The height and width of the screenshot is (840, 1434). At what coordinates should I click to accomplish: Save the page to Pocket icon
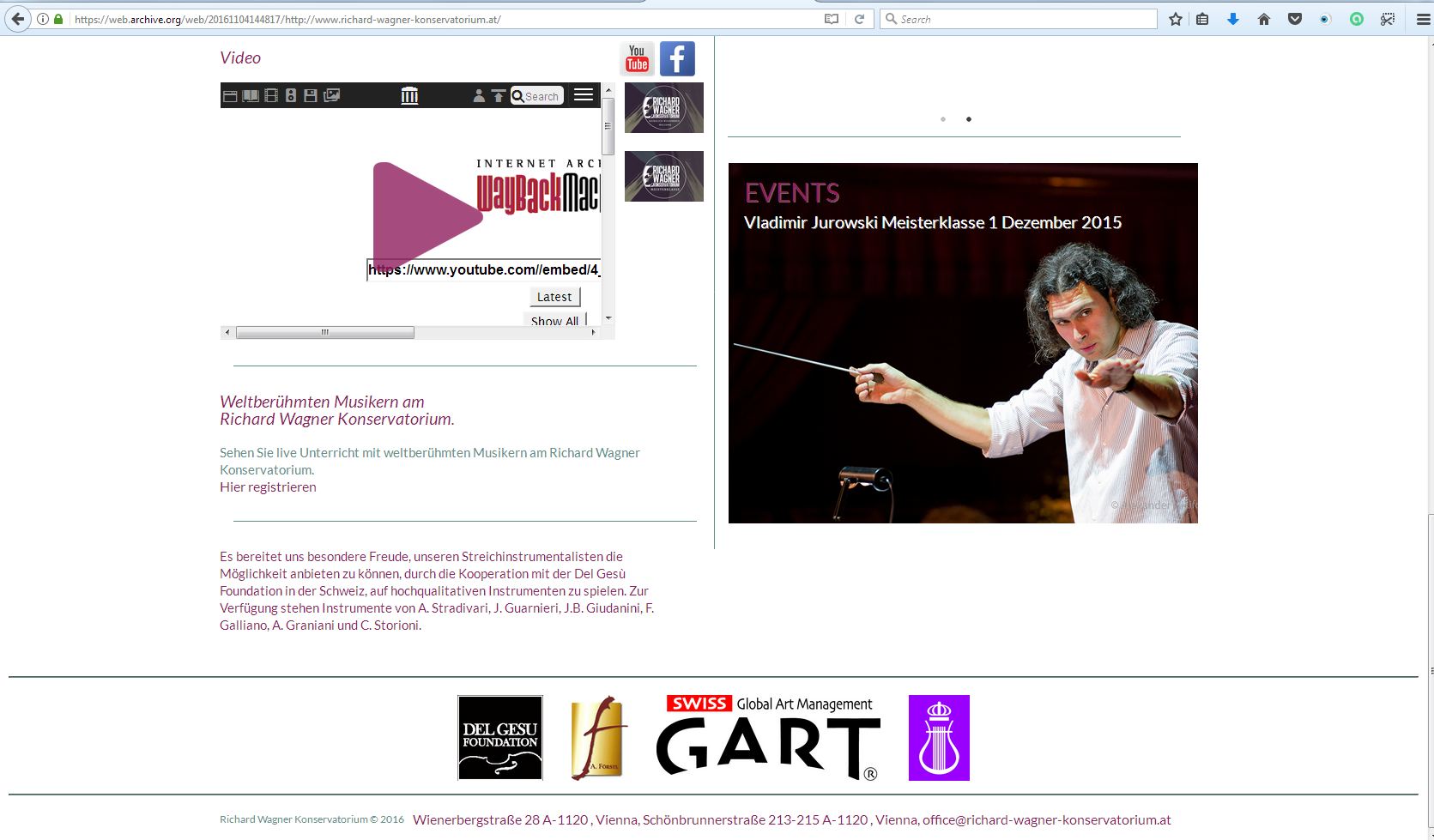1295,19
